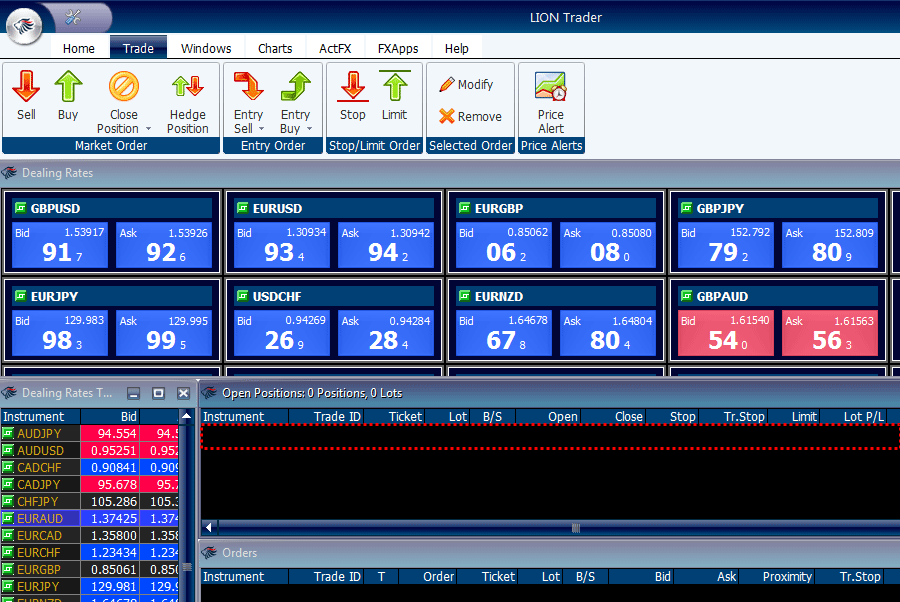Expand the Entry Buy dropdown arrow

coord(309,129)
